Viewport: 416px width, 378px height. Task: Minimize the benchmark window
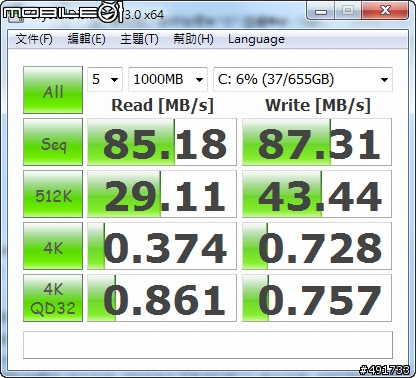[x=321, y=11]
